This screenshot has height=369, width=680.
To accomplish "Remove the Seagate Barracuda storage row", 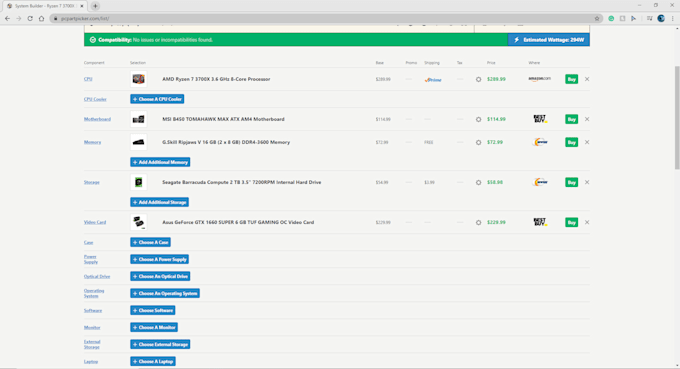I will (x=587, y=183).
